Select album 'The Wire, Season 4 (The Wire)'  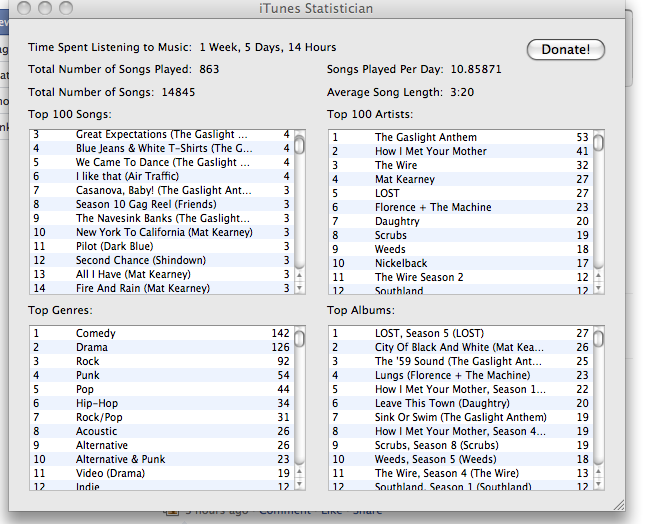click(461, 474)
